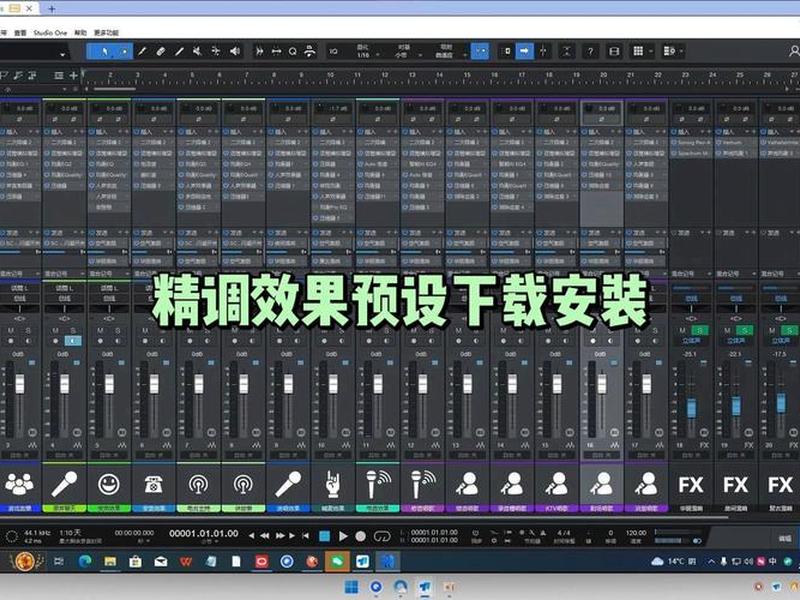This screenshot has width=800, height=600.
Task: Select the Eraser tool
Action: (160, 52)
